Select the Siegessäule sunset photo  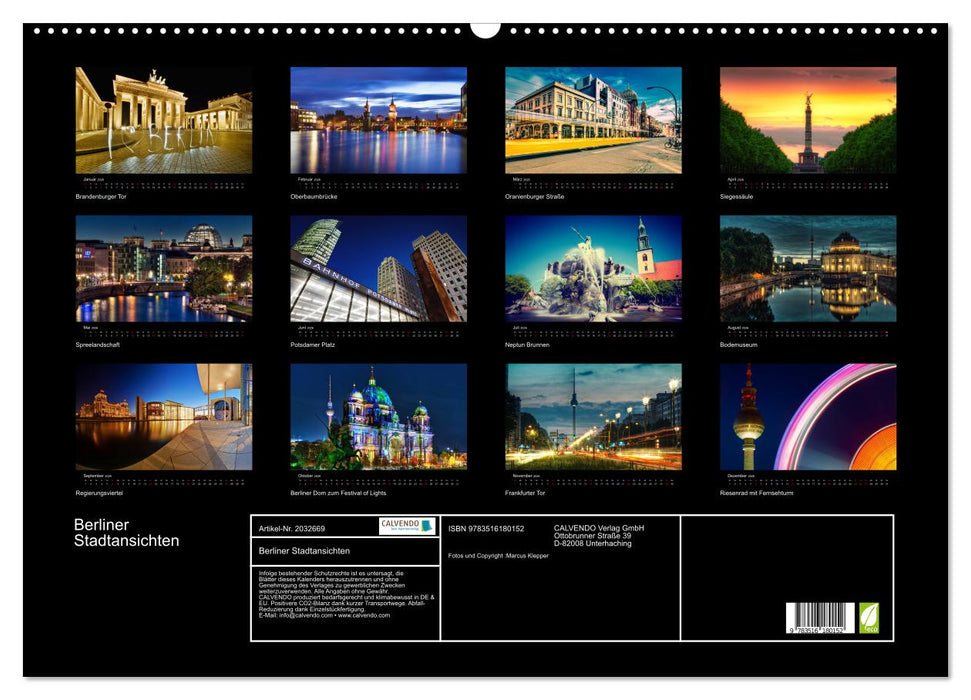tap(808, 120)
